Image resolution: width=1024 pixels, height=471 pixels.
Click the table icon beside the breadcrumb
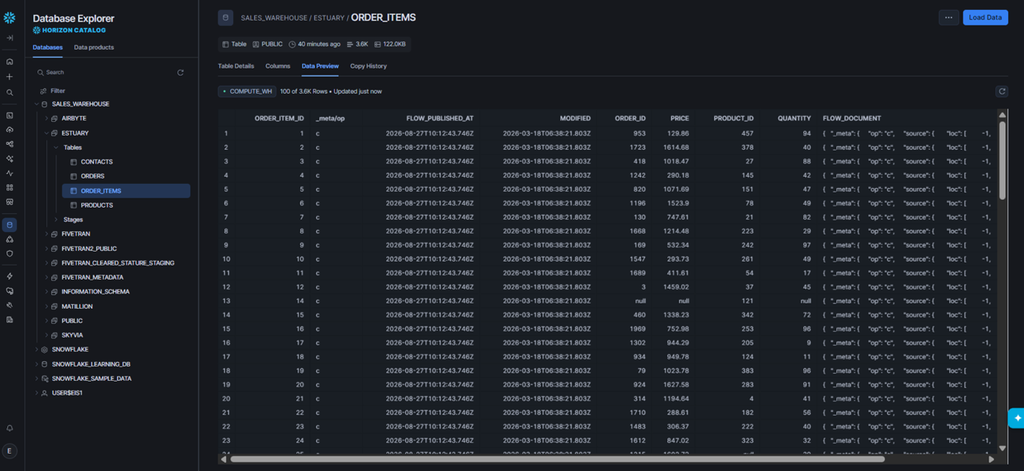(225, 18)
